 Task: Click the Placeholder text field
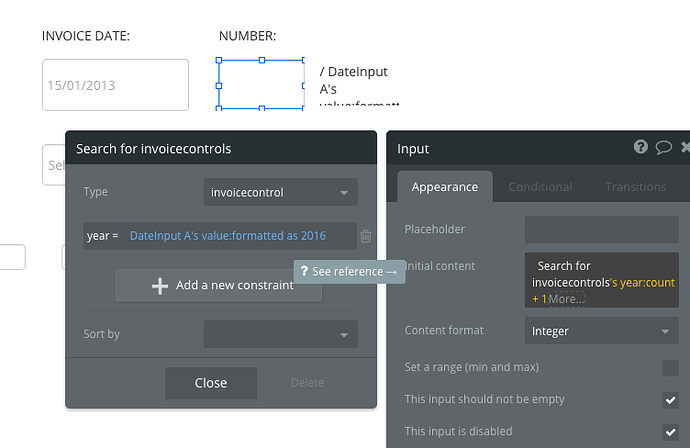point(601,230)
